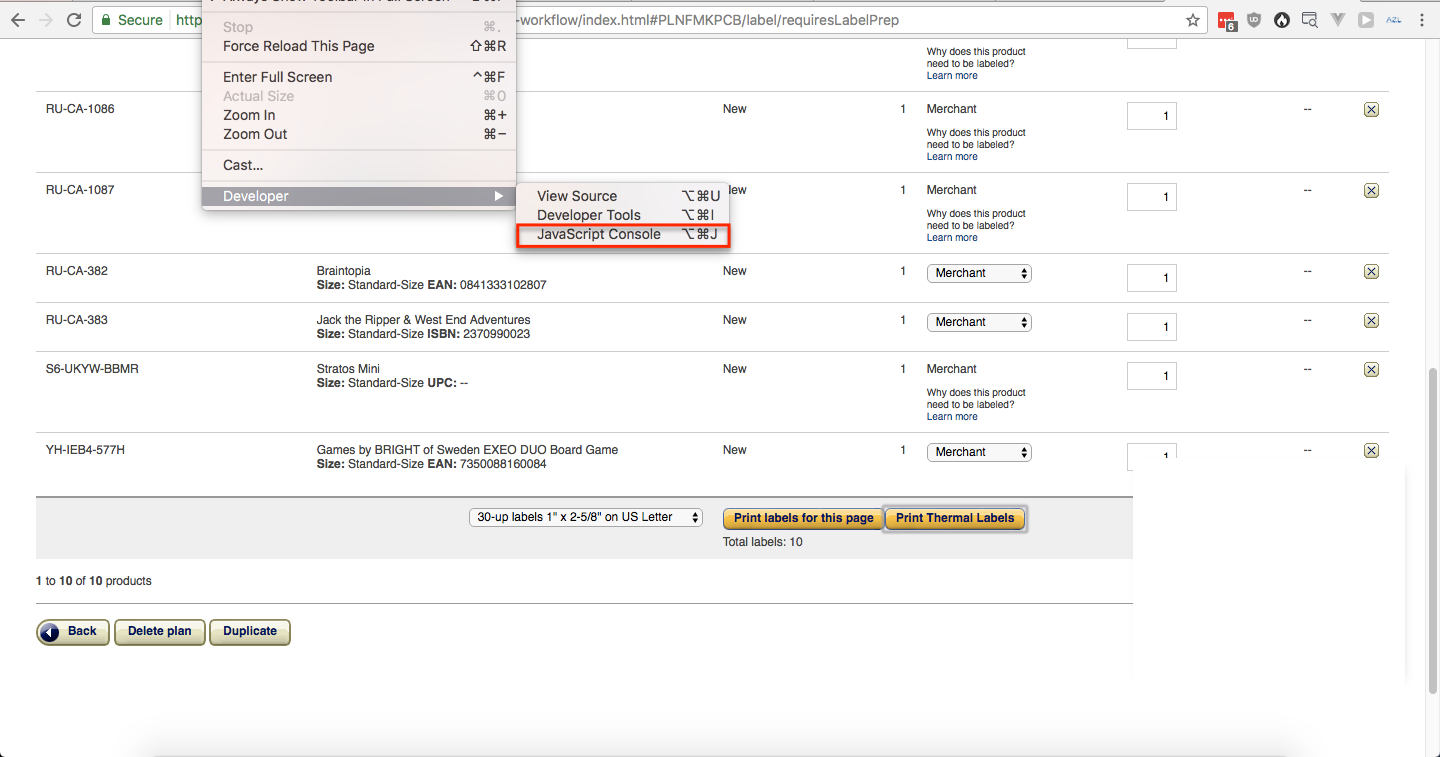
Task: Go back with the Back button
Action: pos(73,631)
